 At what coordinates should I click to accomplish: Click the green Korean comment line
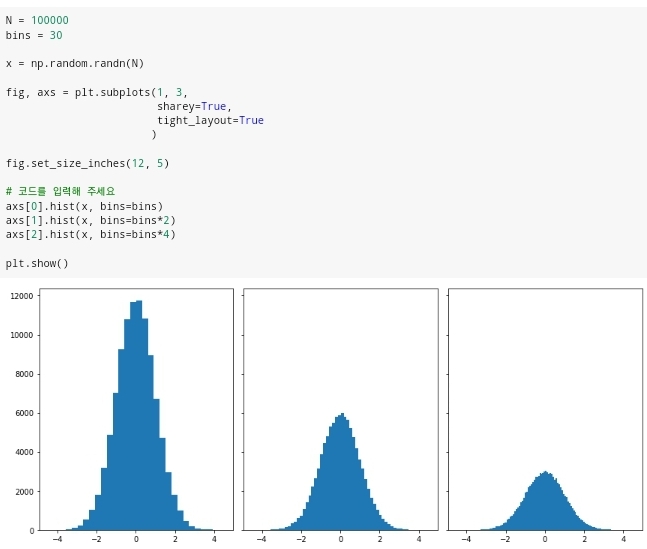60,191
